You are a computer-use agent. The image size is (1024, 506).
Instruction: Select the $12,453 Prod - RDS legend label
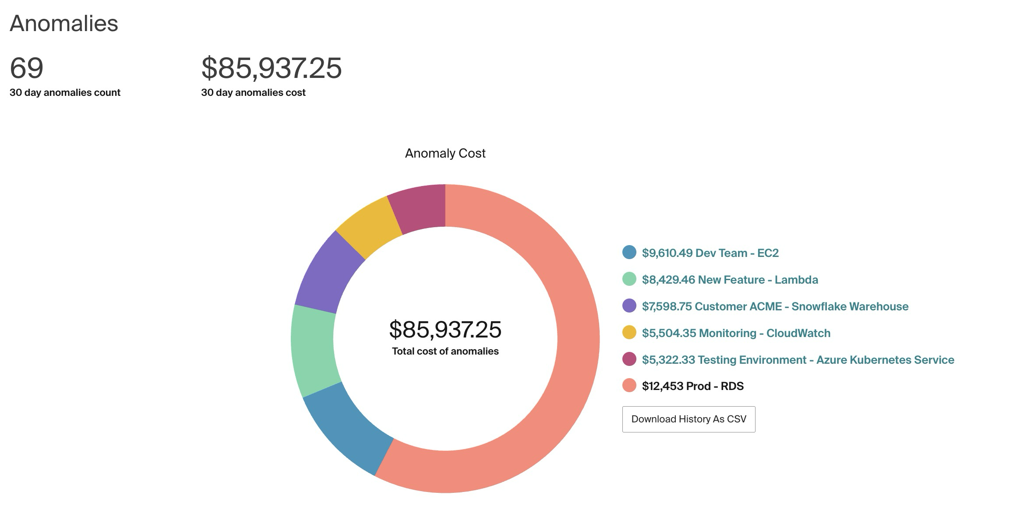[x=693, y=387]
